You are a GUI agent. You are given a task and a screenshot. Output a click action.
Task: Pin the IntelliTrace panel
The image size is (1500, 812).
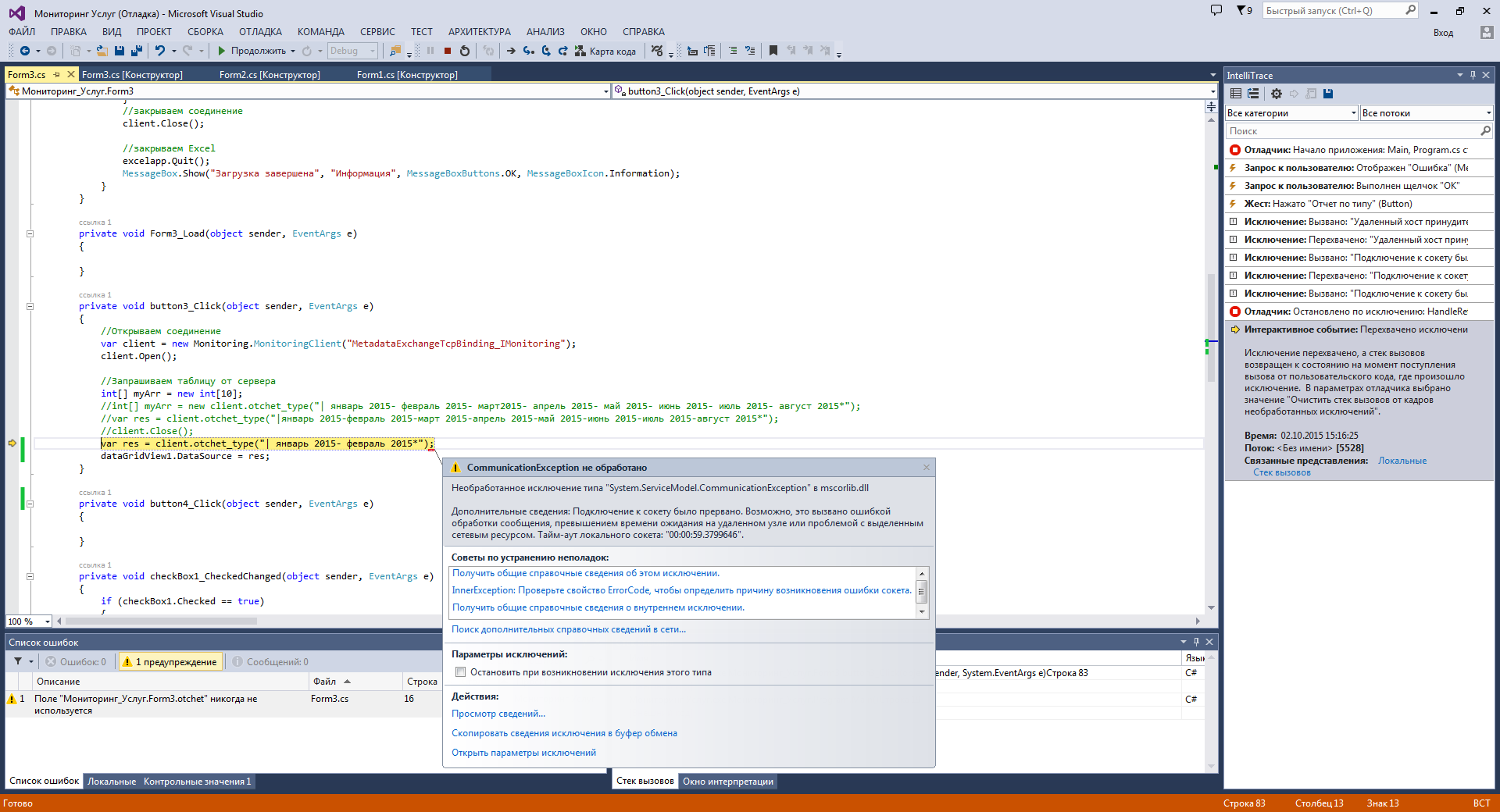[x=1473, y=75]
